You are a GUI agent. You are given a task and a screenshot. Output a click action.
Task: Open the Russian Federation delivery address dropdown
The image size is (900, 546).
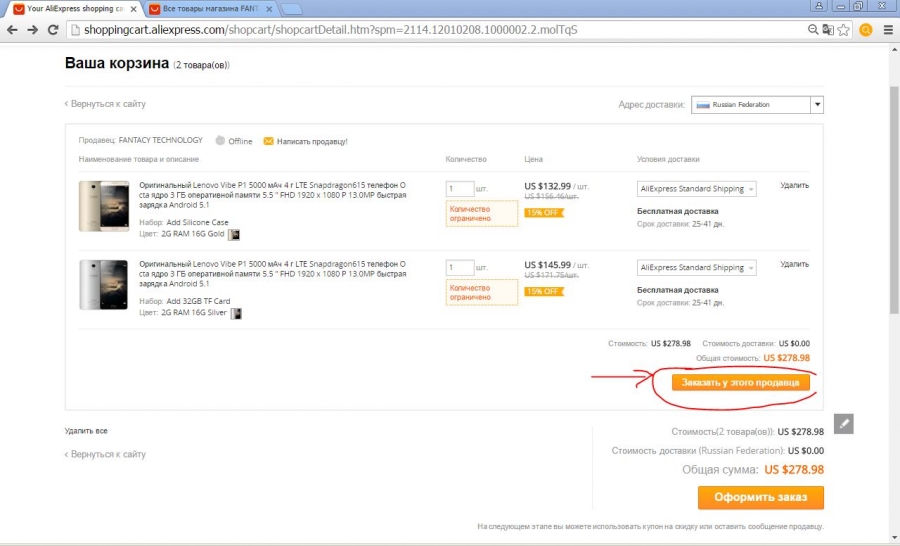coord(757,104)
